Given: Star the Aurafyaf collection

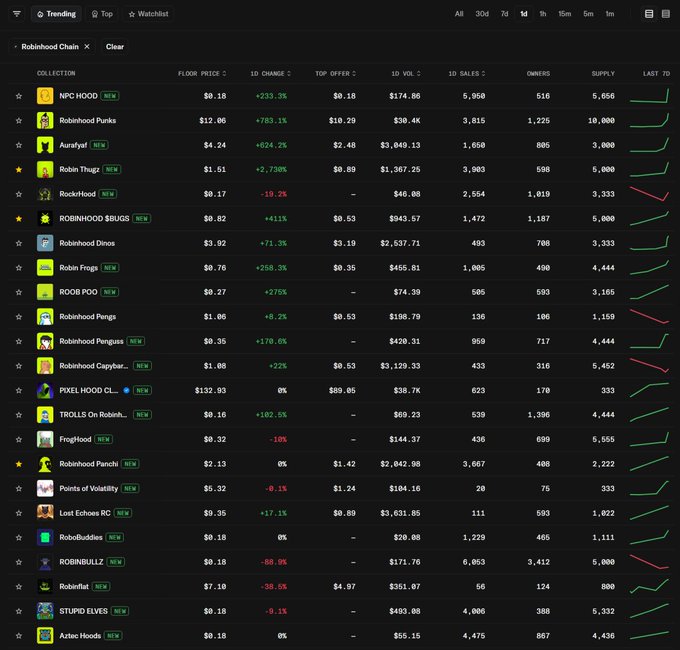Looking at the screenshot, I should (x=19, y=145).
